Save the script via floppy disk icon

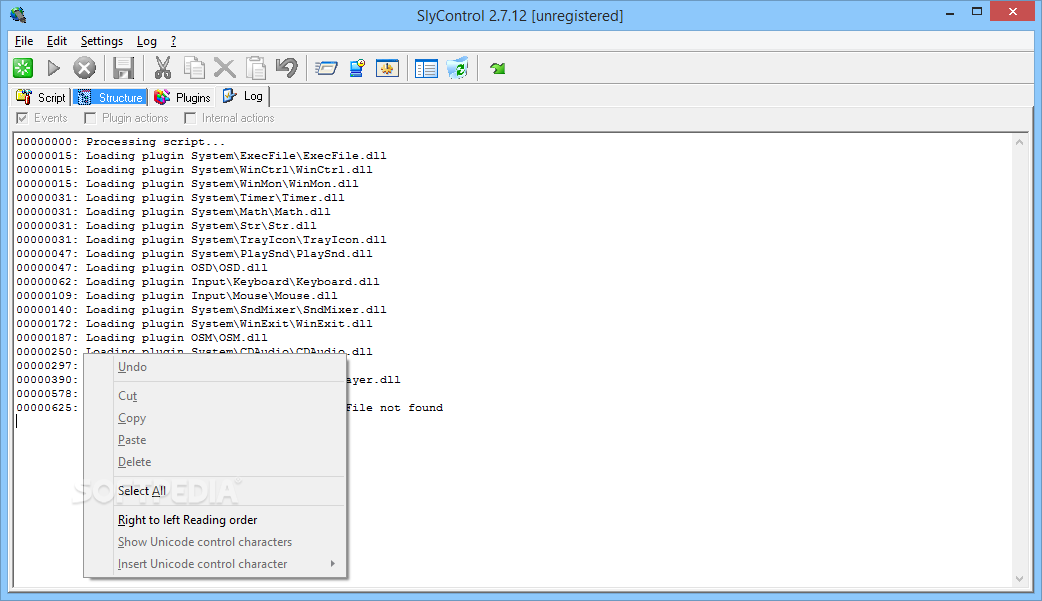(123, 68)
